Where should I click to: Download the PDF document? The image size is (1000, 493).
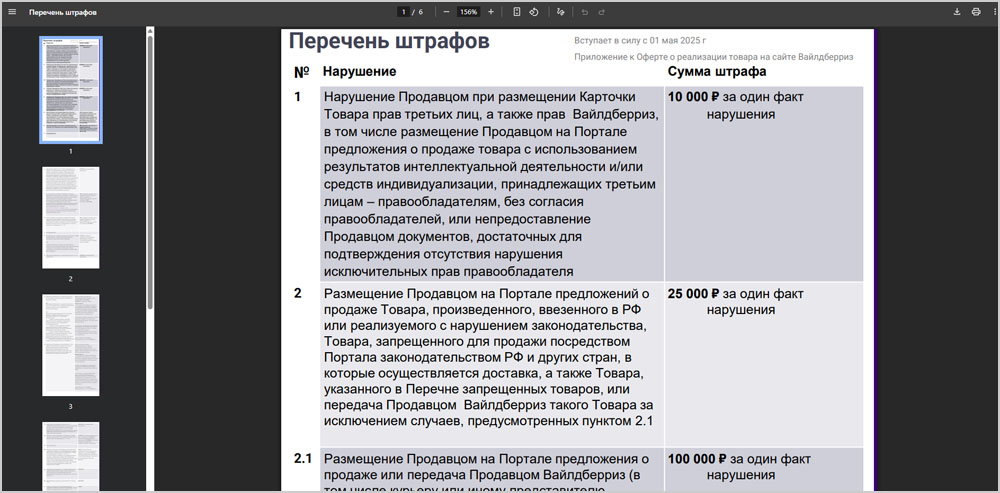click(957, 12)
